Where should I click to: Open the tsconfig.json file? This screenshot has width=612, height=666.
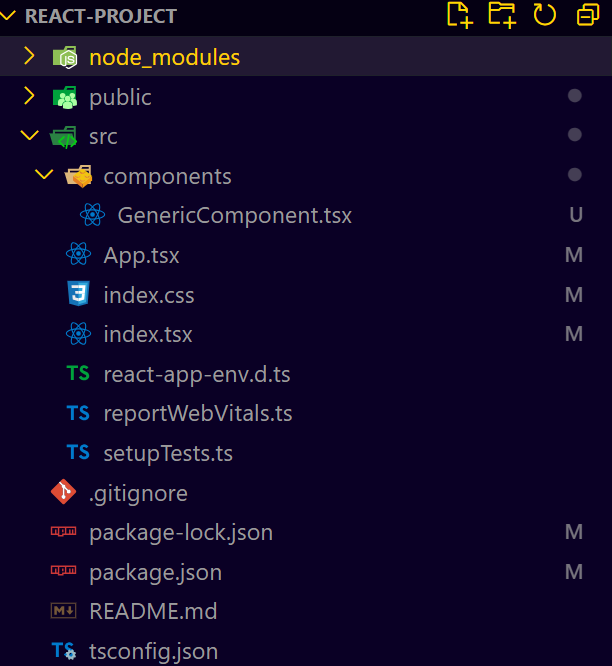pyautogui.click(x=153, y=652)
